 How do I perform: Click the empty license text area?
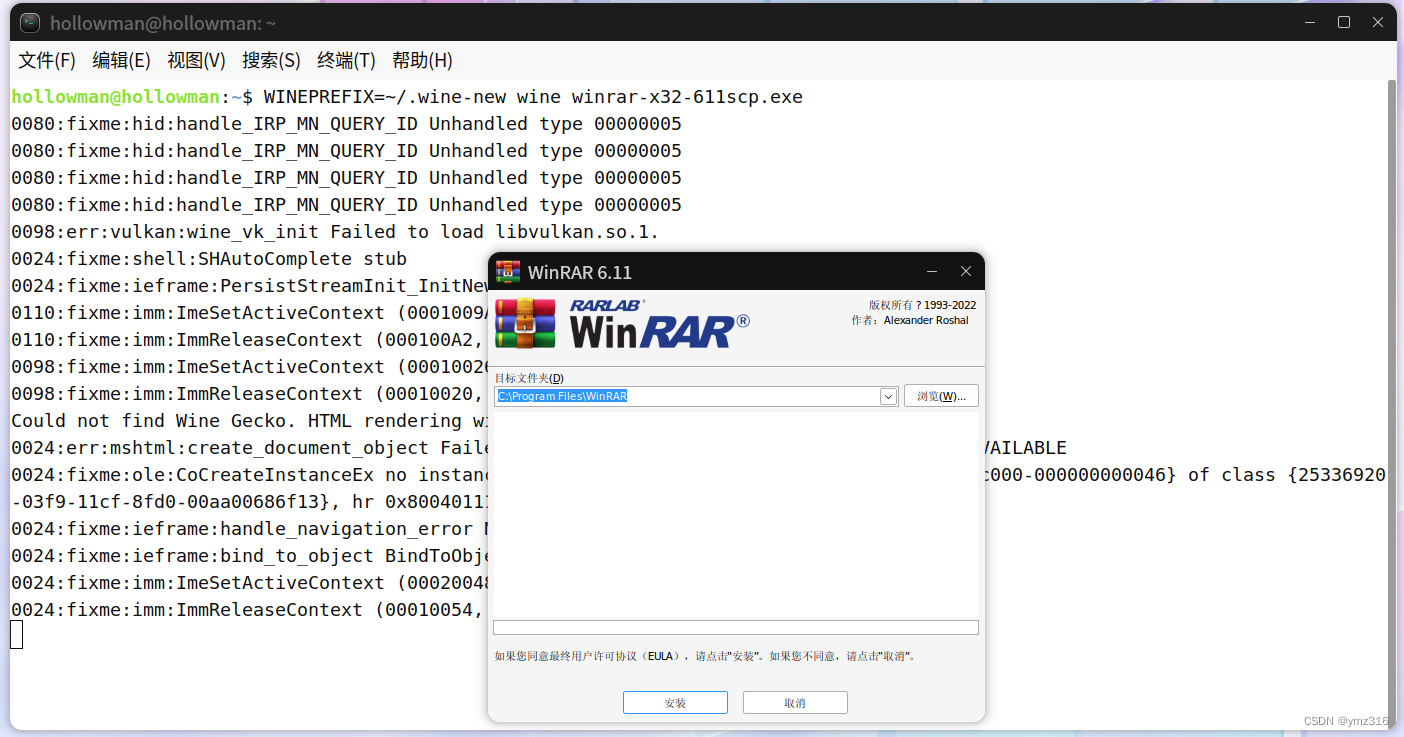(735, 515)
